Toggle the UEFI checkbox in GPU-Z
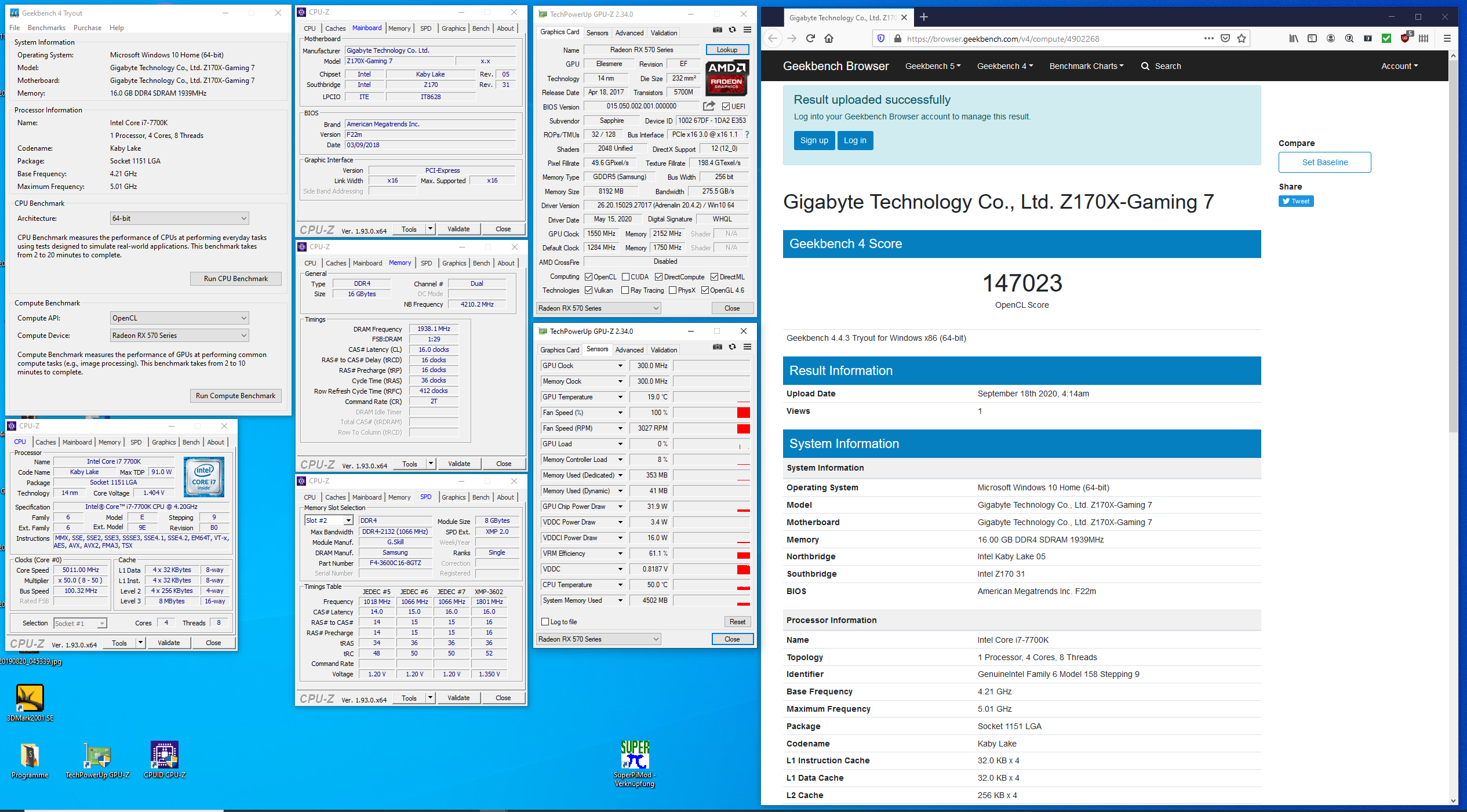Viewport: 1467px width, 812px height. (726, 107)
